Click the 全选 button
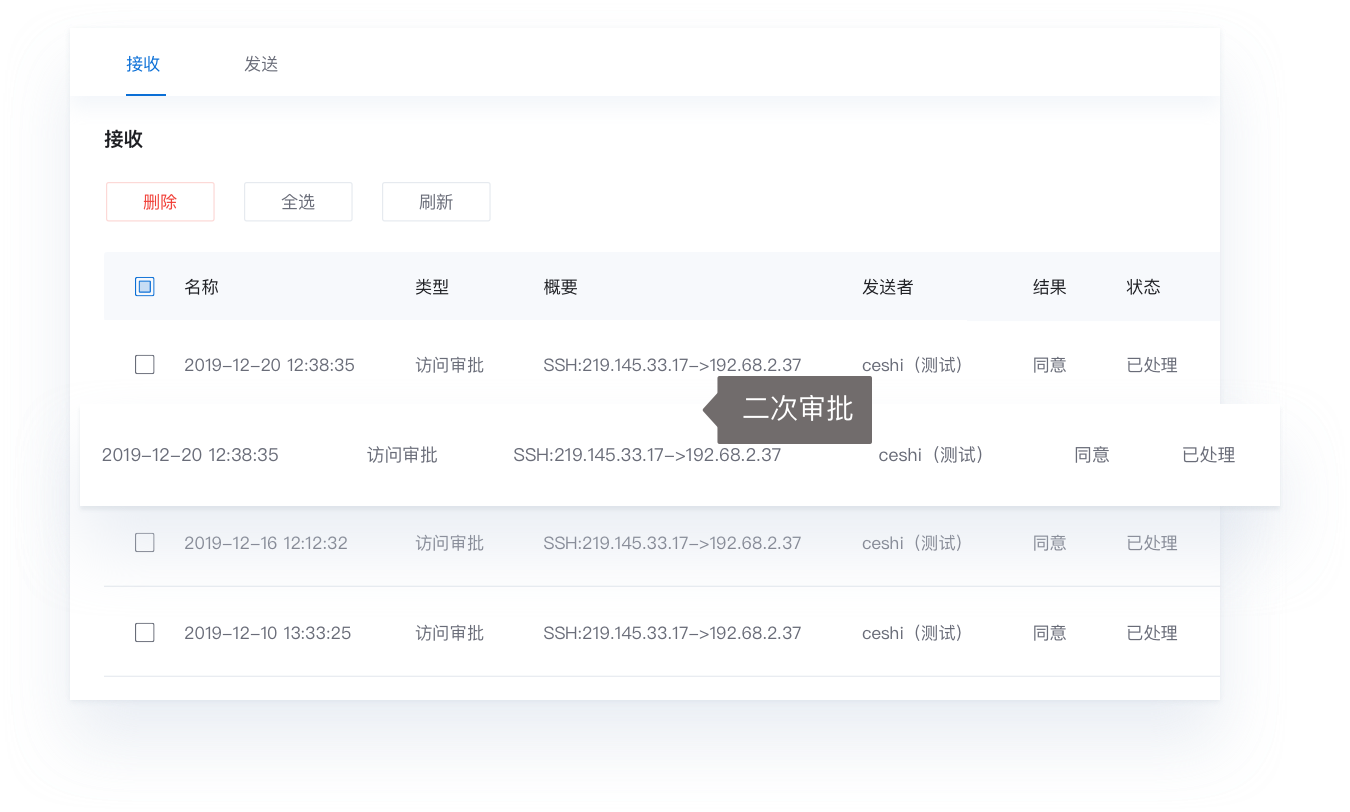Viewport: 1350px width, 812px height. tap(298, 202)
